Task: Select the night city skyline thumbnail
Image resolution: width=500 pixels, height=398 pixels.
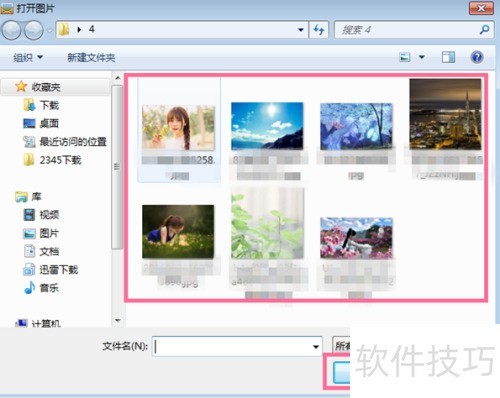Action: click(446, 114)
